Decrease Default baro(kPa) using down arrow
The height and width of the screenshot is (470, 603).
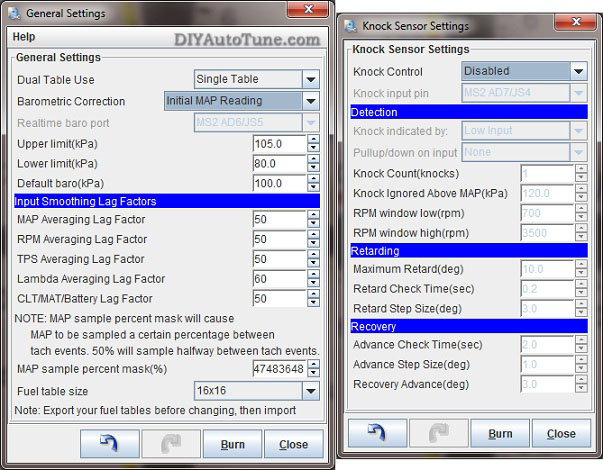(x=313, y=188)
